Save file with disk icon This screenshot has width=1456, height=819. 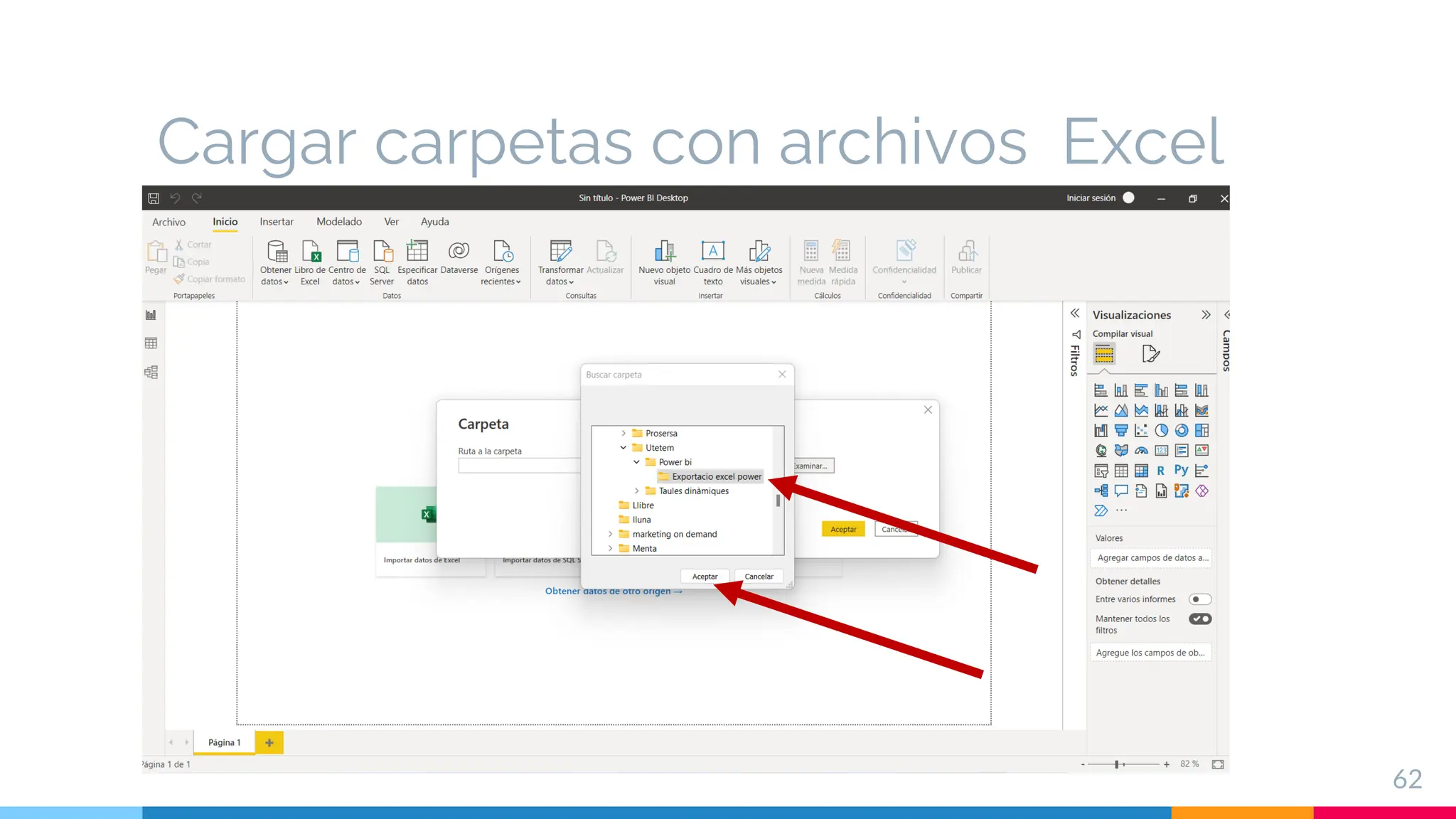(x=154, y=198)
